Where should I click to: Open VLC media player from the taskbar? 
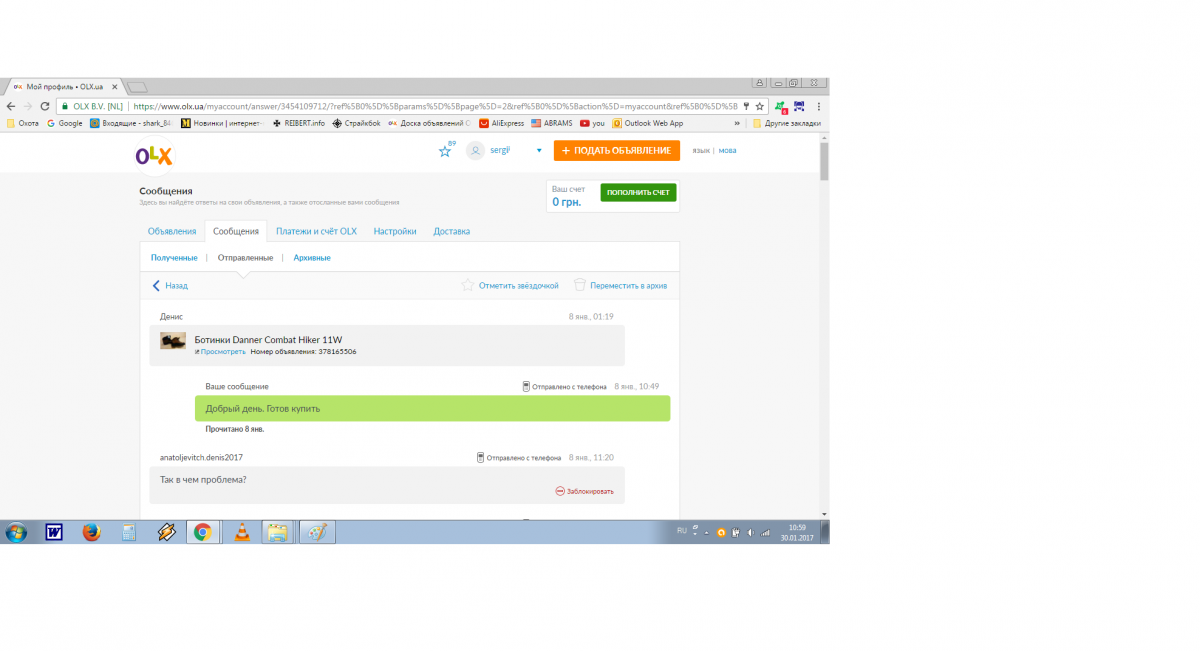pyautogui.click(x=241, y=532)
